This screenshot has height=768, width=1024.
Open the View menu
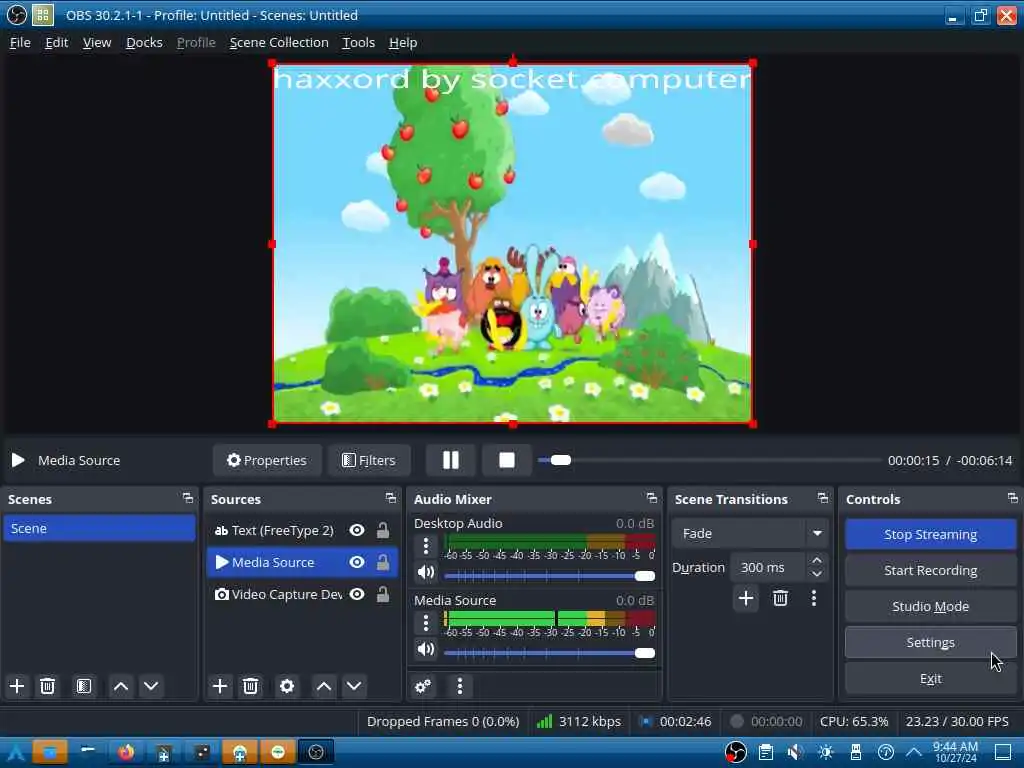[97, 42]
